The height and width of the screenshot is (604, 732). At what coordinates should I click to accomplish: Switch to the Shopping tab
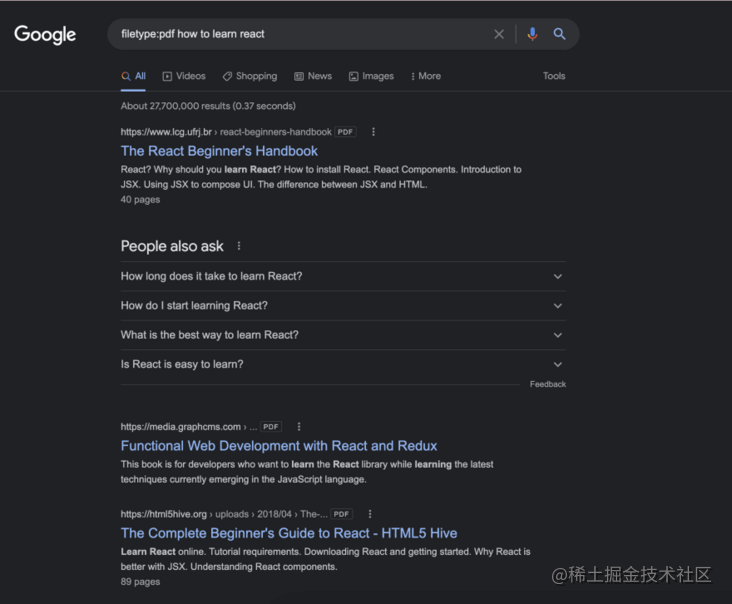[x=250, y=76]
